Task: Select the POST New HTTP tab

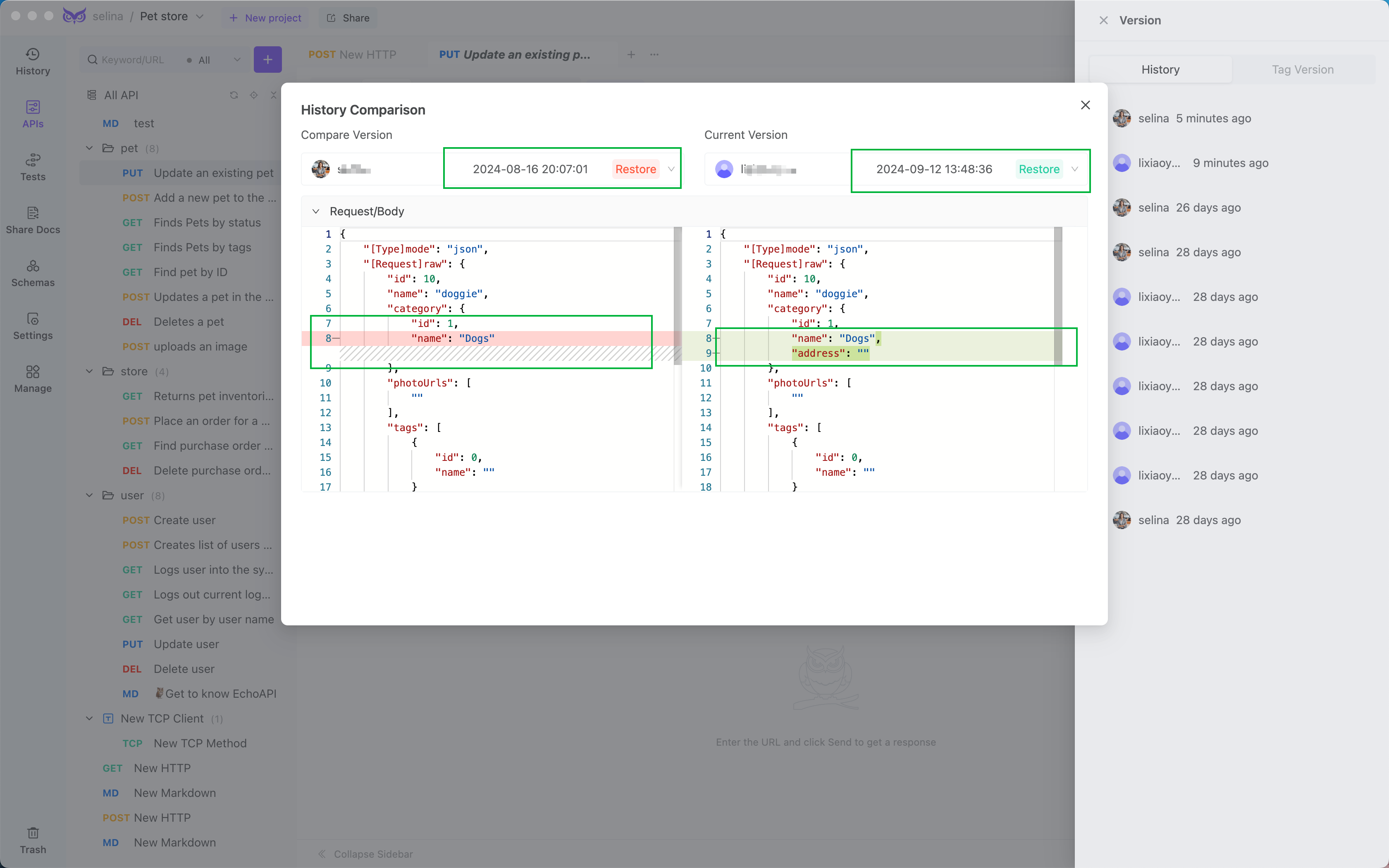Action: pyautogui.click(x=352, y=55)
